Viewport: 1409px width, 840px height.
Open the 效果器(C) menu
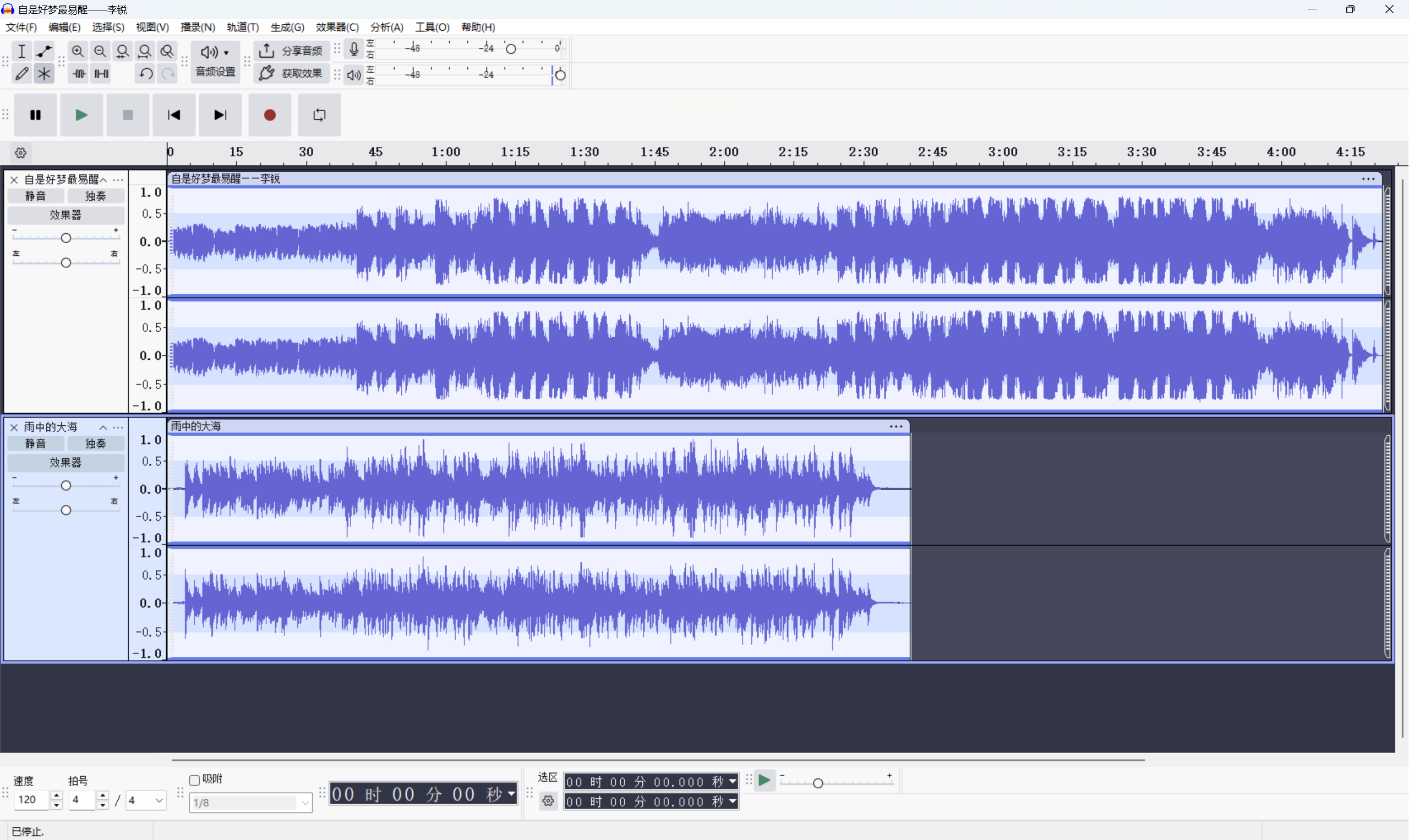337,27
